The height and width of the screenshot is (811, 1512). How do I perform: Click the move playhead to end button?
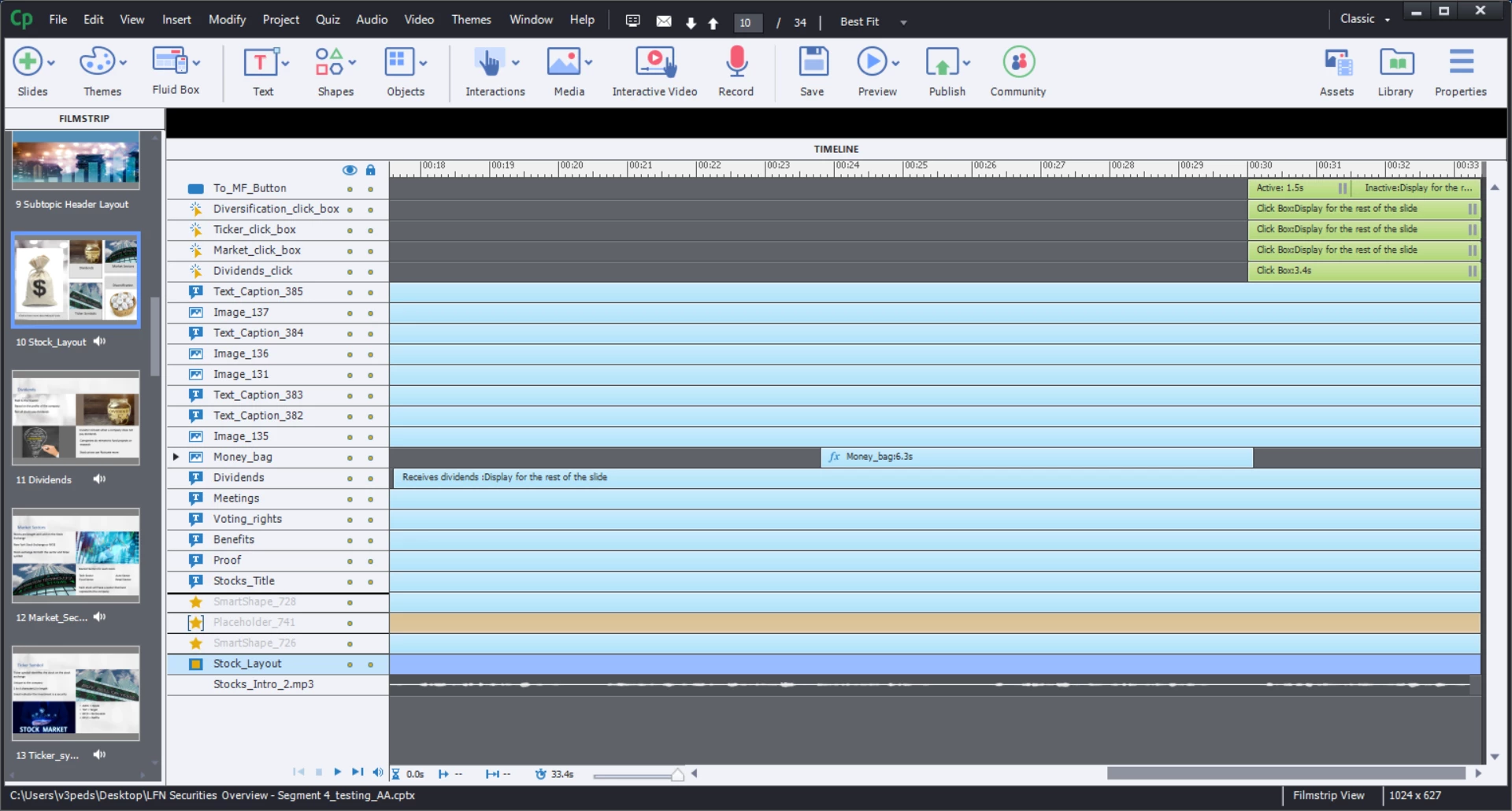click(x=358, y=772)
